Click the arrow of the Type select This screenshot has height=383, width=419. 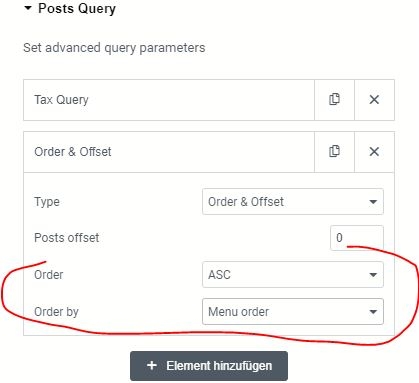[x=373, y=202]
